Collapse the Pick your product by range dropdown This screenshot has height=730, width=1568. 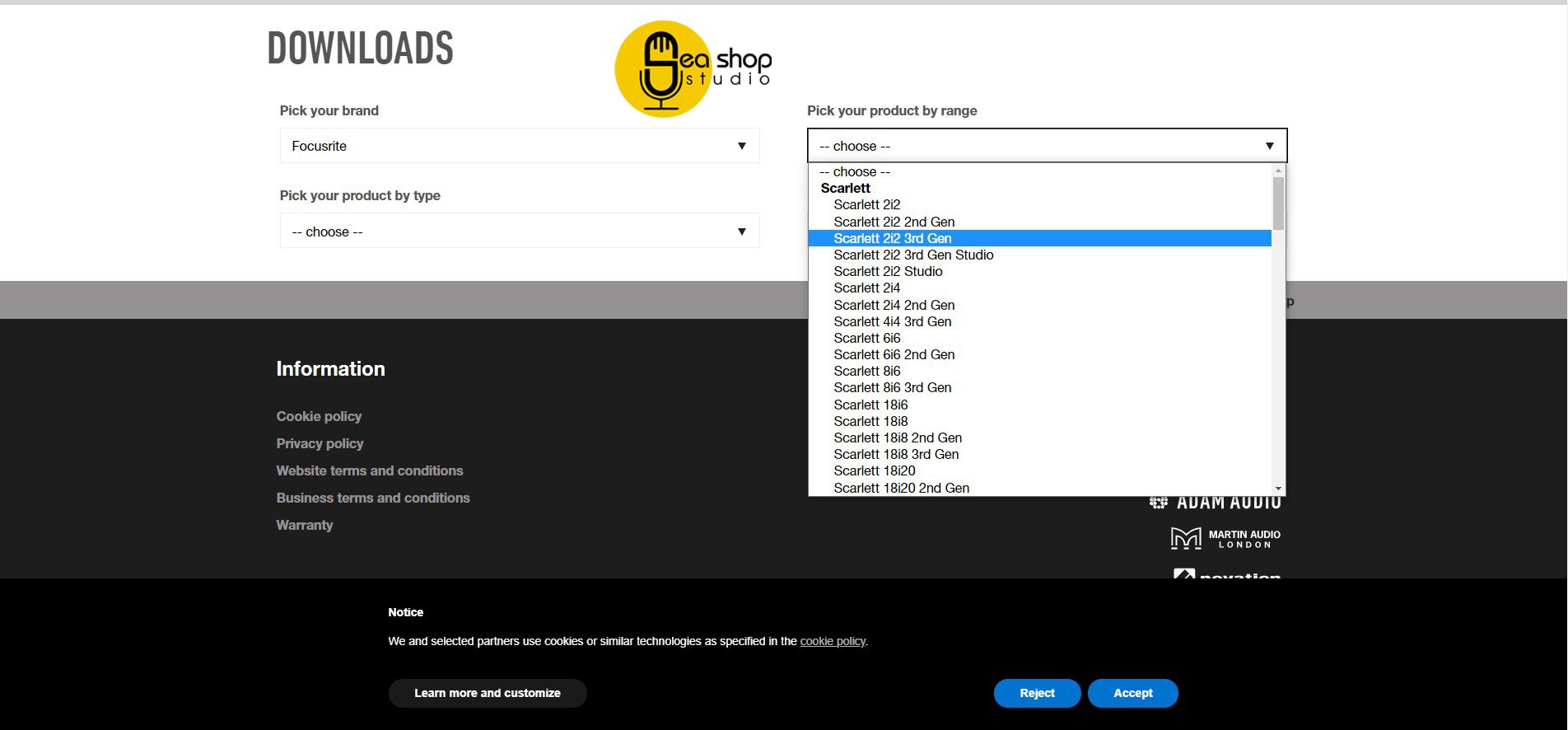tap(1047, 146)
